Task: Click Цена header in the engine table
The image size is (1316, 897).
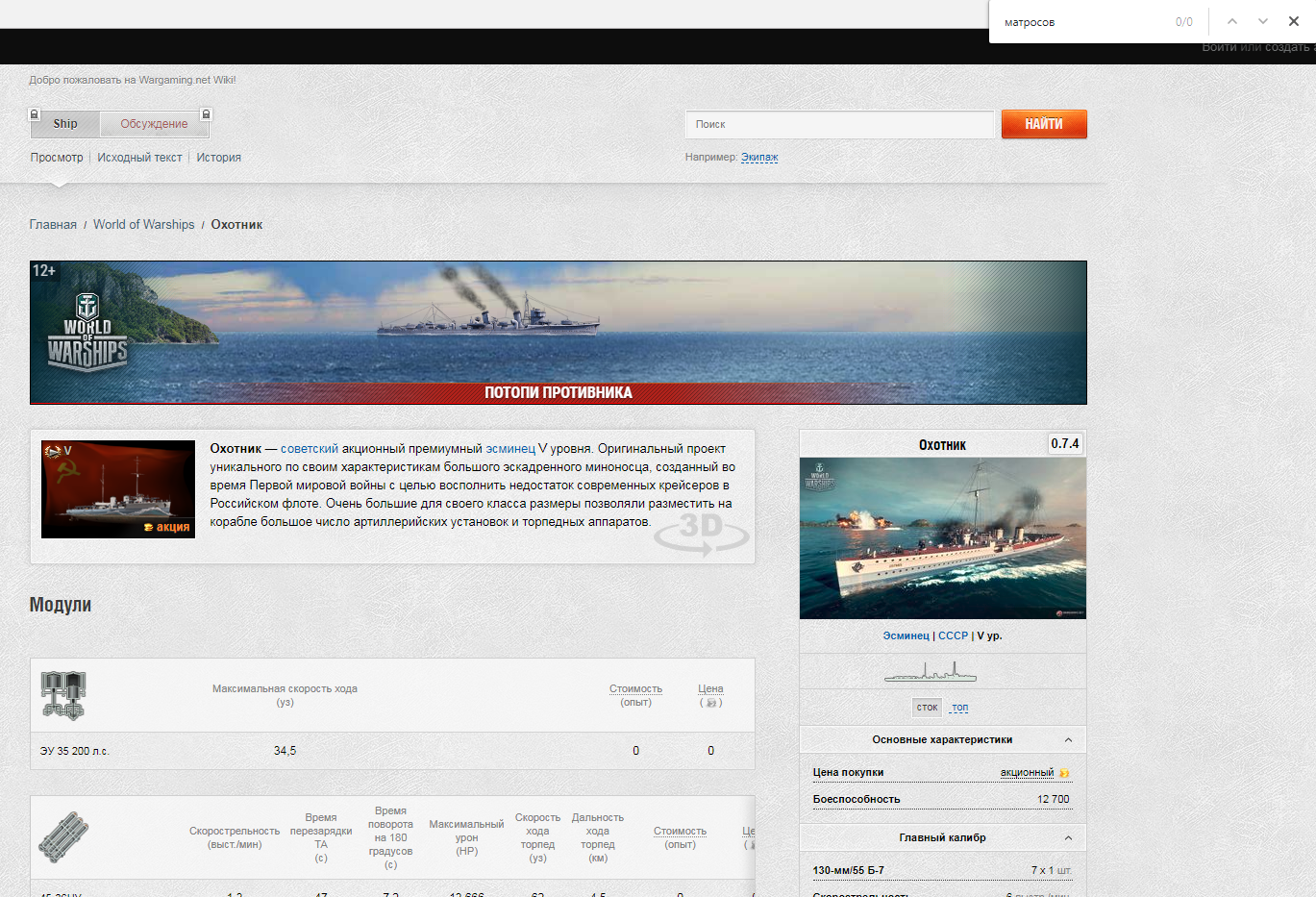Action: pyautogui.click(x=710, y=688)
